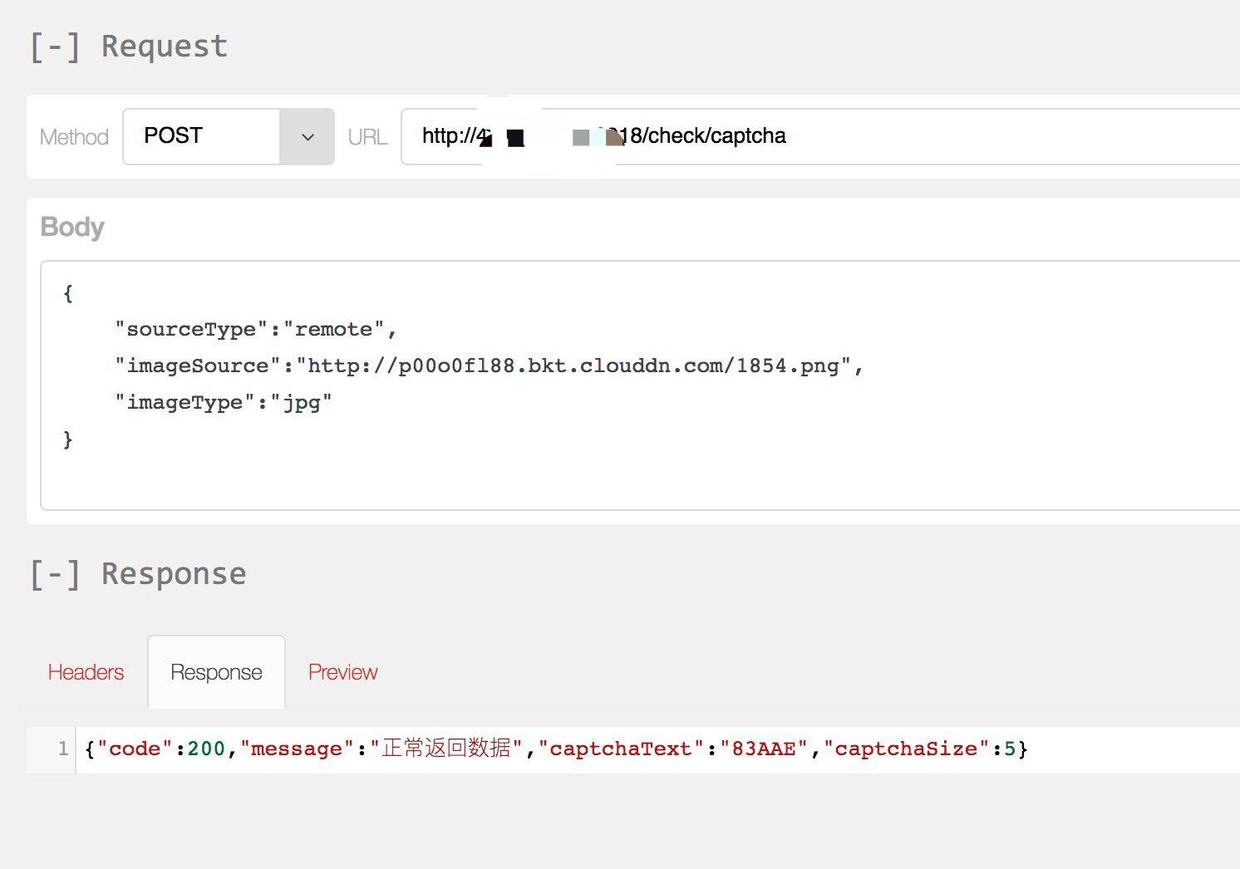Click the POST method value
This screenshot has height=869, width=1240.
click(x=174, y=136)
